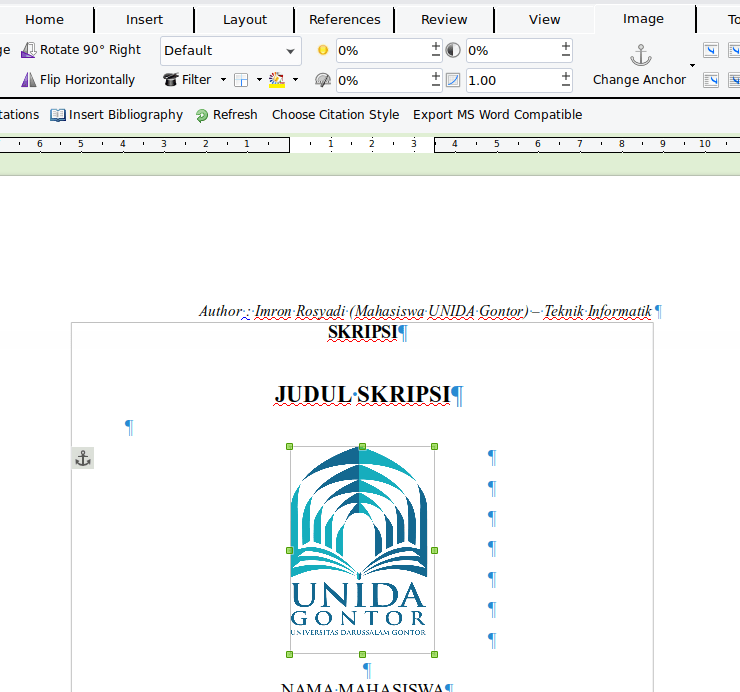Decrease transparency with the minus stepper
Viewport: 740px width, 692px height.
(436, 85)
